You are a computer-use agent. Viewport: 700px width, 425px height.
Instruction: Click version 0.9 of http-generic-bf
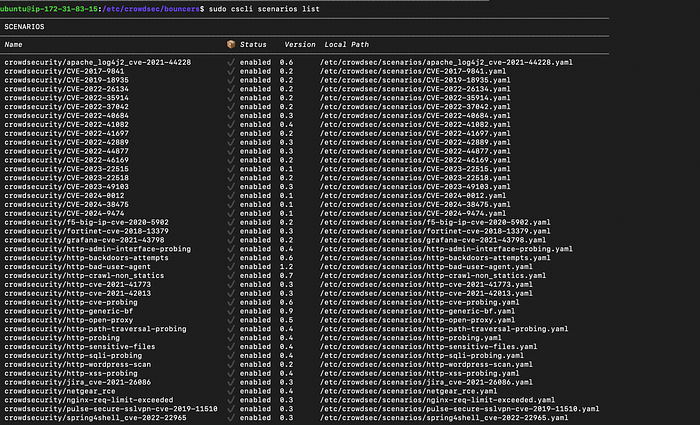(286, 311)
